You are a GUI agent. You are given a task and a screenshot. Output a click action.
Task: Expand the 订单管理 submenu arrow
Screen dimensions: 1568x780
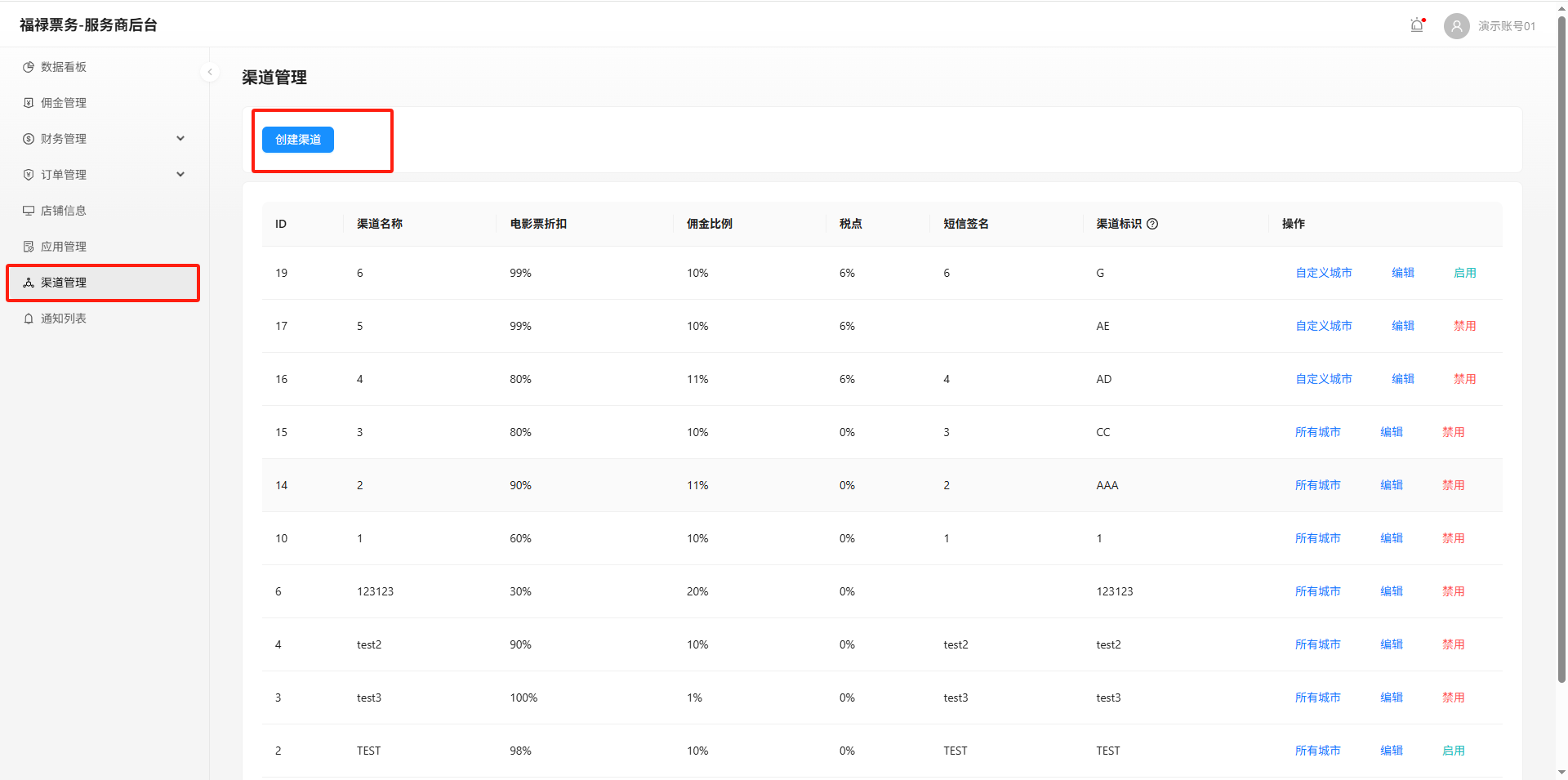click(180, 175)
